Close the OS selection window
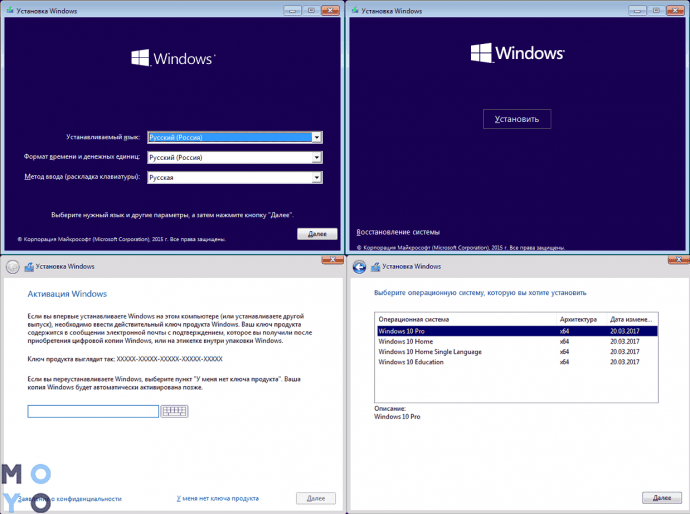This screenshot has width=690, height=514. [x=679, y=260]
